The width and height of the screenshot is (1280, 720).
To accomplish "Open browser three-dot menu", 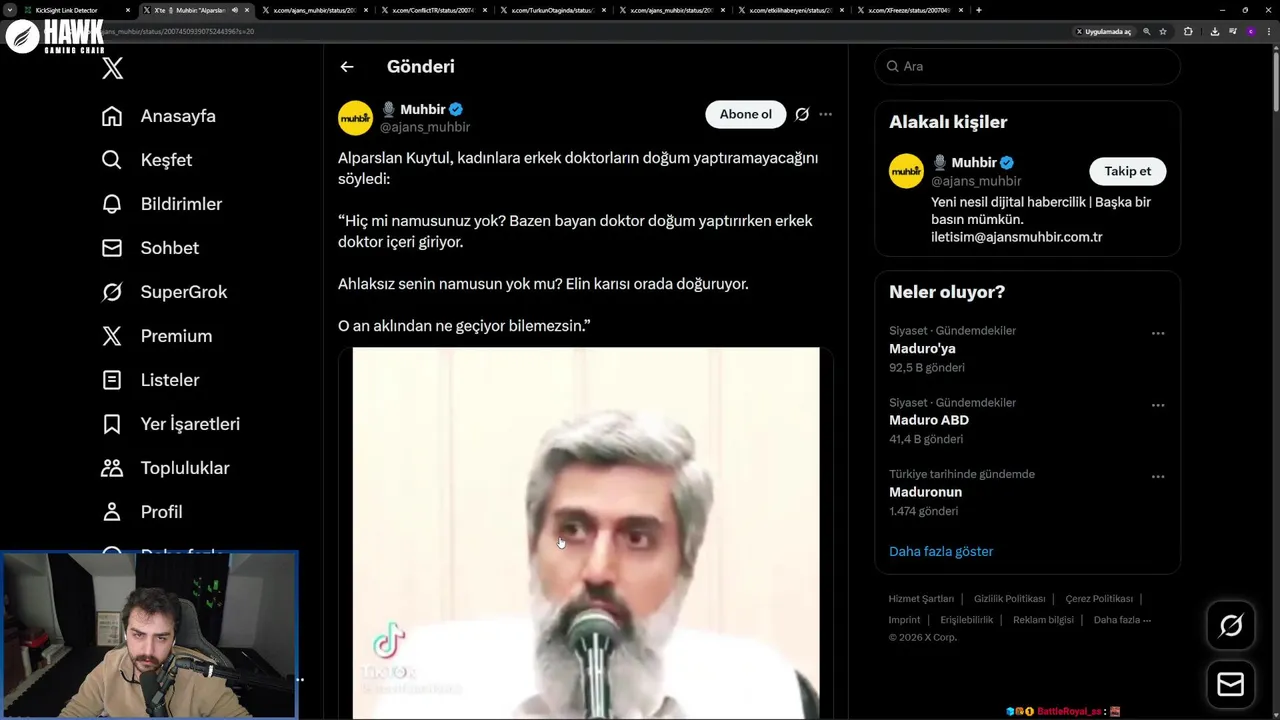I will [1268, 31].
